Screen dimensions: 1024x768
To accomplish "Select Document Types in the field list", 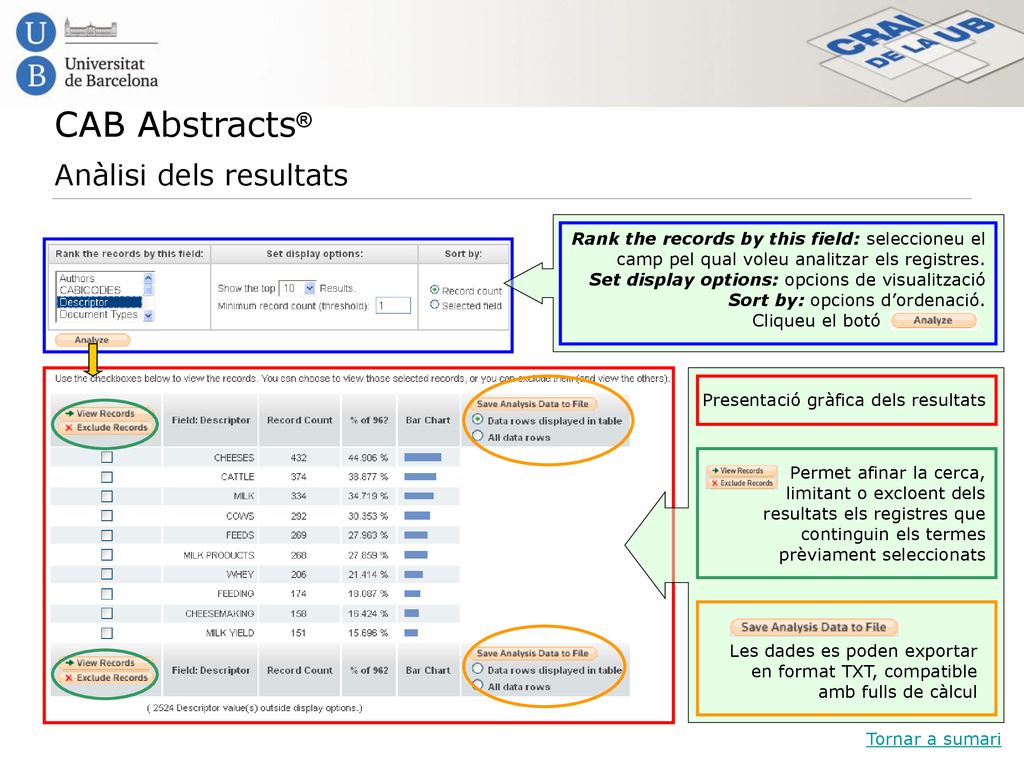I will coord(99,314).
